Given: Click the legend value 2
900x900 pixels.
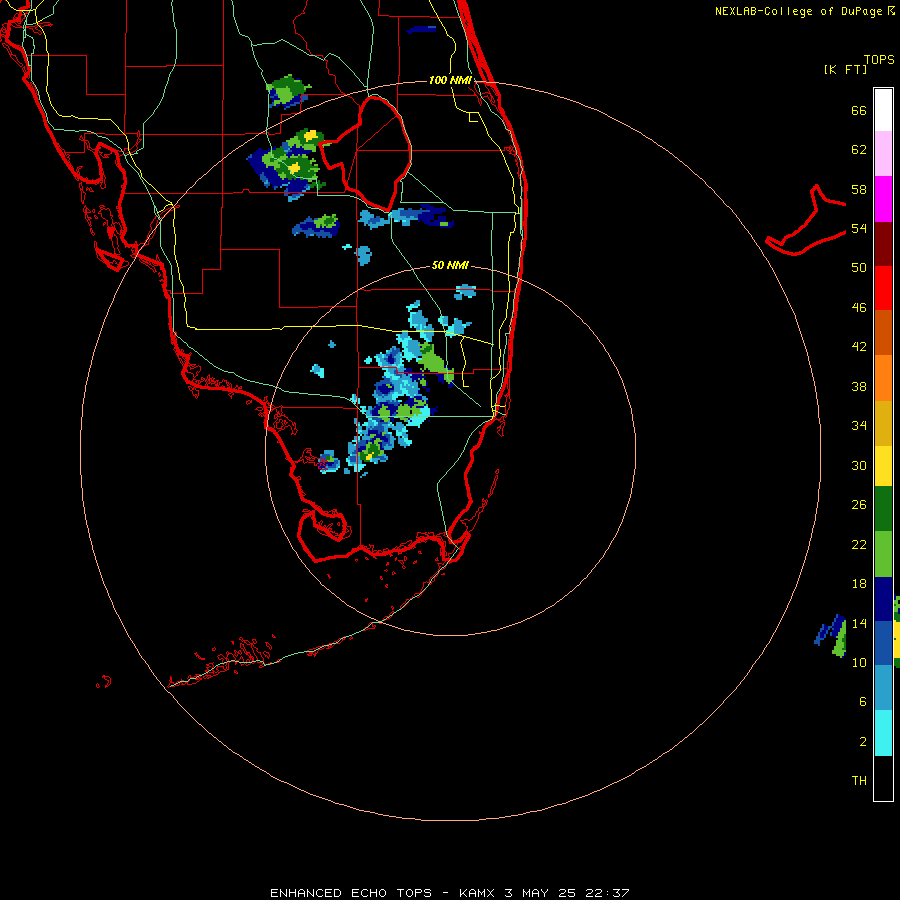Looking at the screenshot, I should click(x=863, y=741).
